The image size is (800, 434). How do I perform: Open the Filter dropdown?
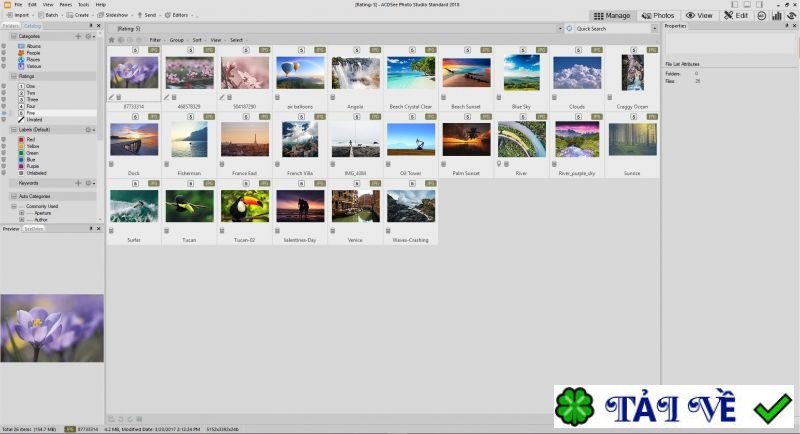point(156,40)
